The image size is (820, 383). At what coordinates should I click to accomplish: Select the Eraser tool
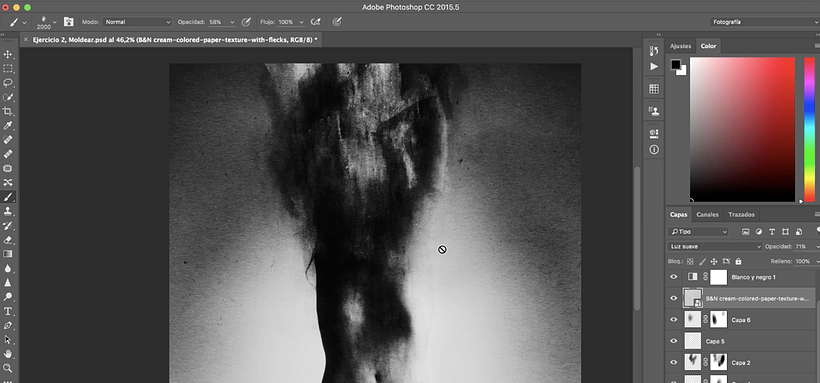coord(8,240)
